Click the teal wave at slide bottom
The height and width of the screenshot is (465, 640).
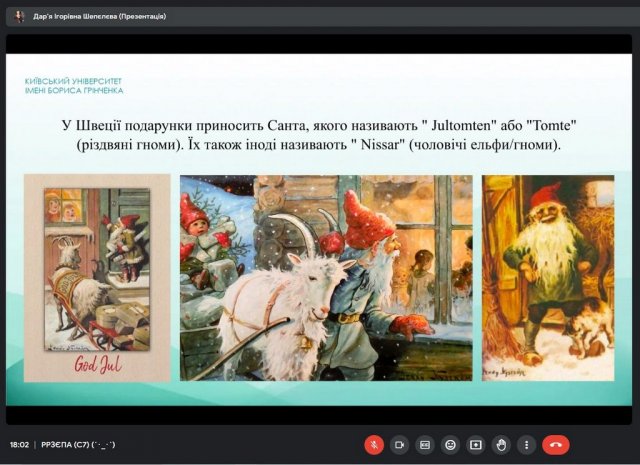[x=320, y=396]
